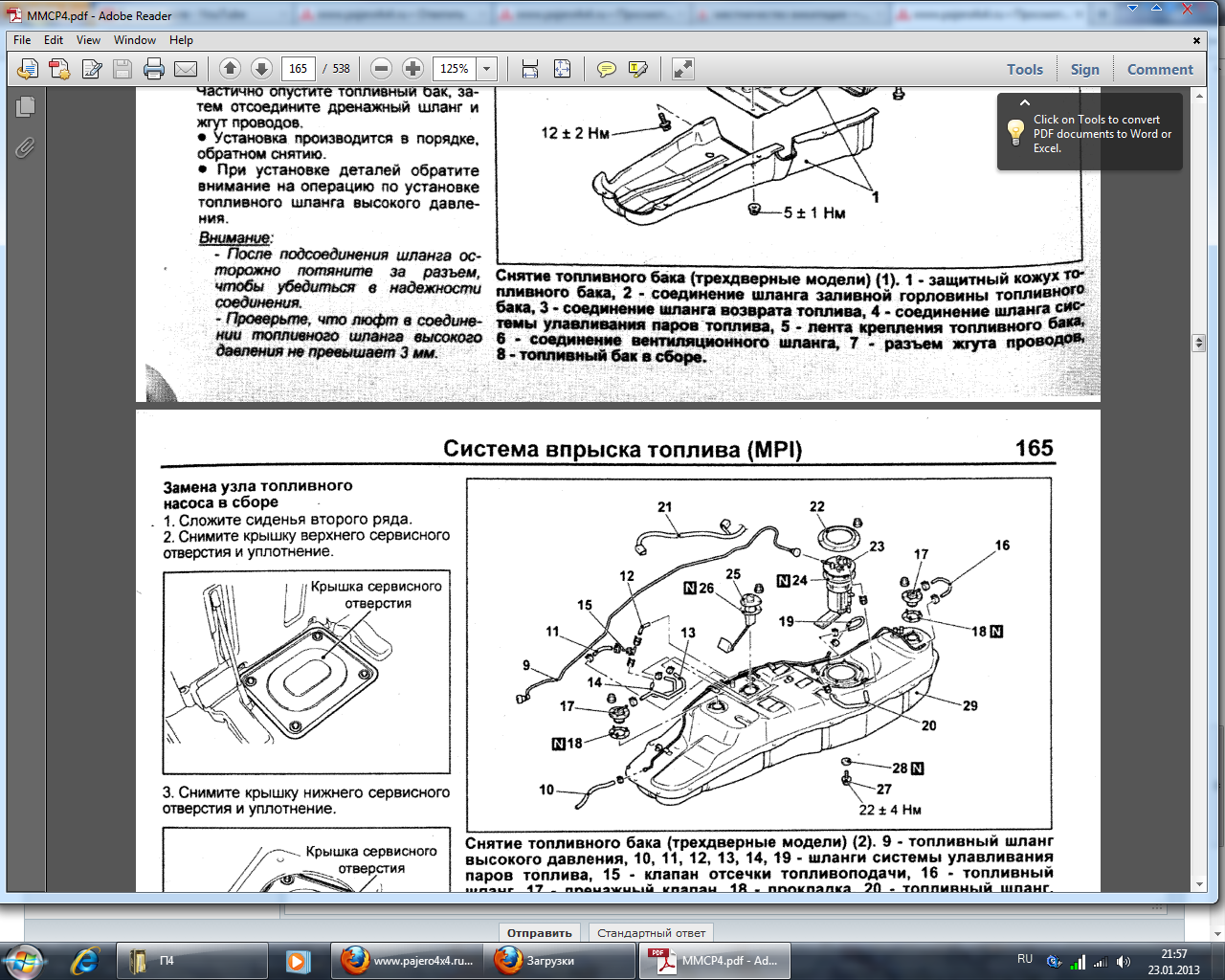Zoom in with plus button
Screen dimensions: 1225x980
pyautogui.click(x=412, y=69)
